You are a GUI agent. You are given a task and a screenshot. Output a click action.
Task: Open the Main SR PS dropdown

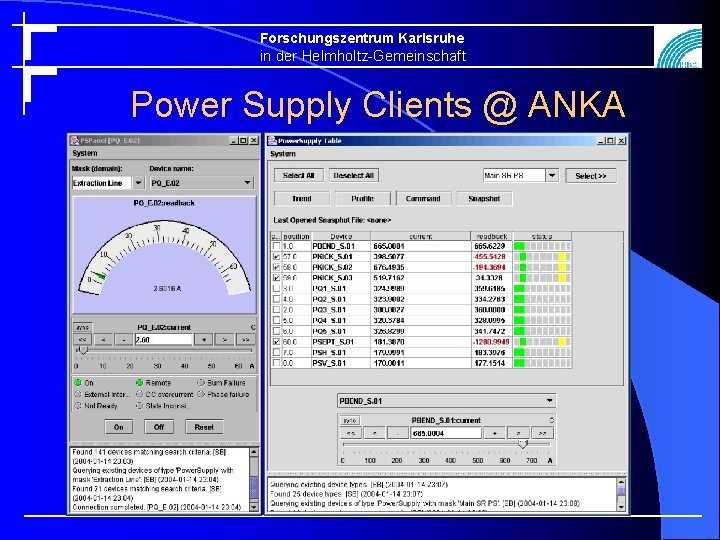pyautogui.click(x=552, y=175)
